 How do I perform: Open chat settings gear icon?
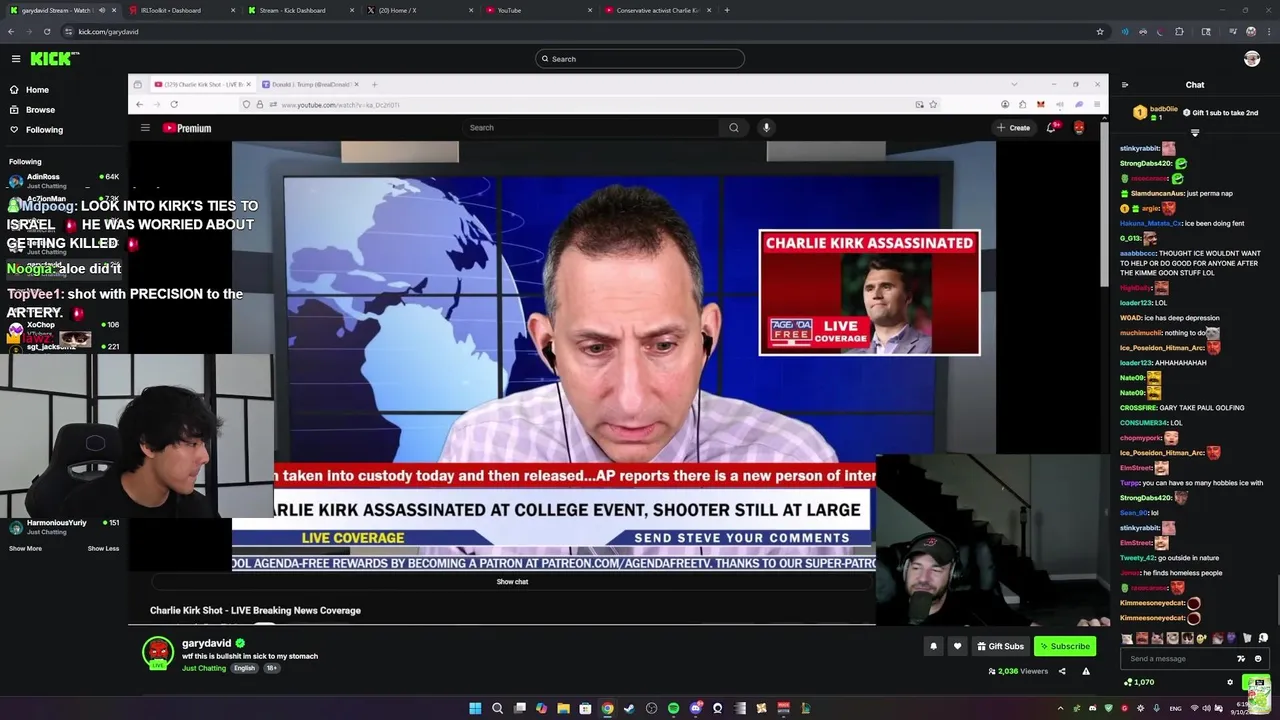point(1230,682)
